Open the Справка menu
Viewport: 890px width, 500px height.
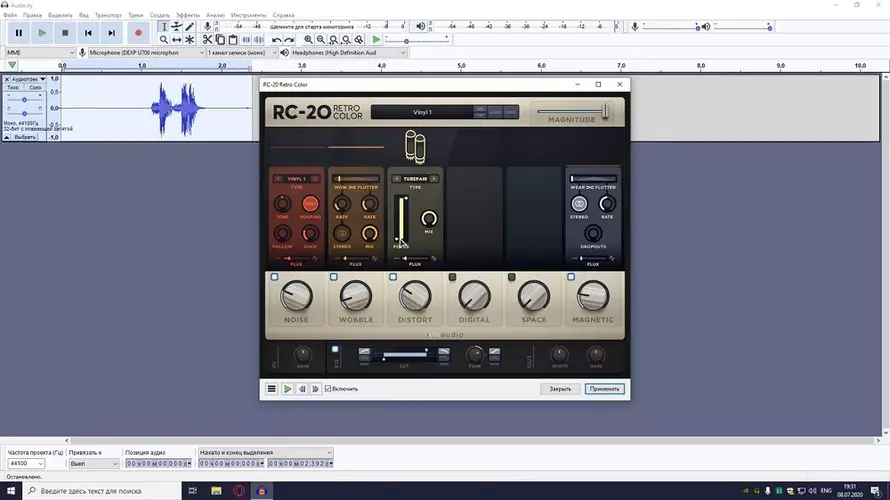[283, 15]
